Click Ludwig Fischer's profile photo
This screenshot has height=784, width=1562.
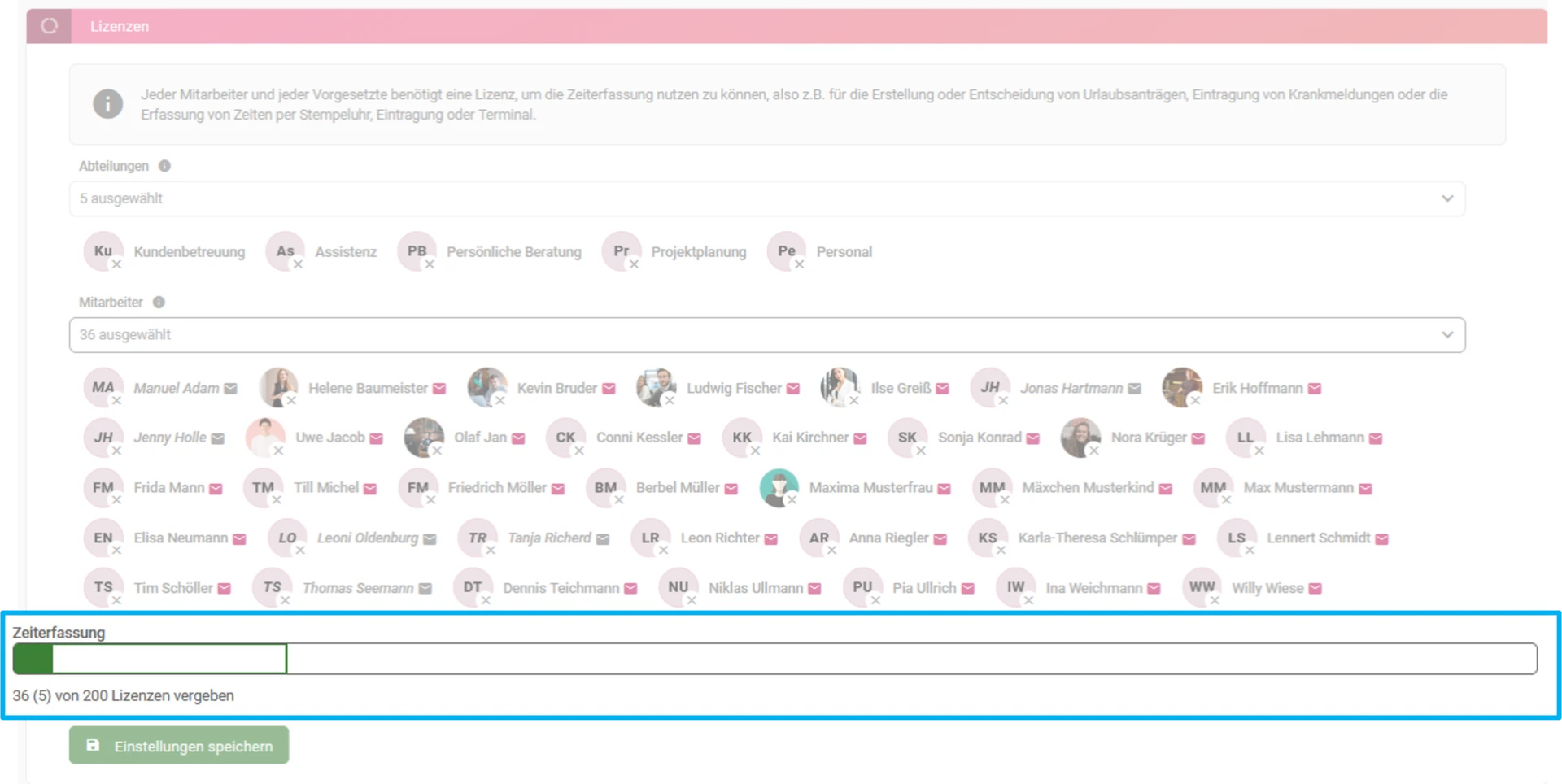(657, 387)
